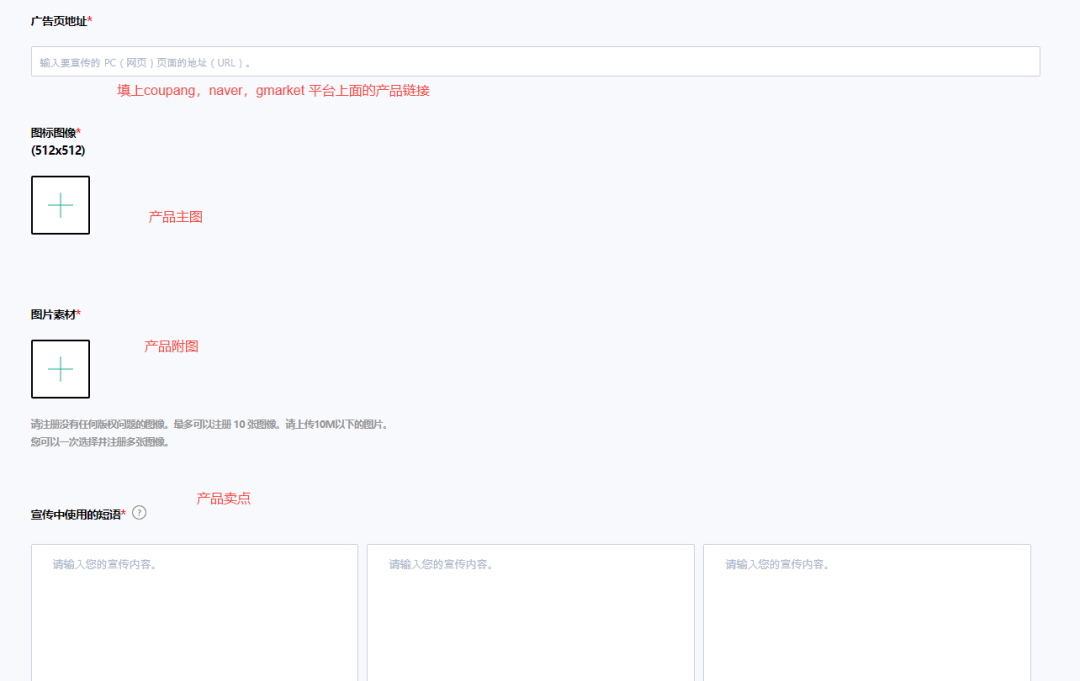Focus the first promotional phrase text box
Screen dimensions: 1080x681
point(194,613)
